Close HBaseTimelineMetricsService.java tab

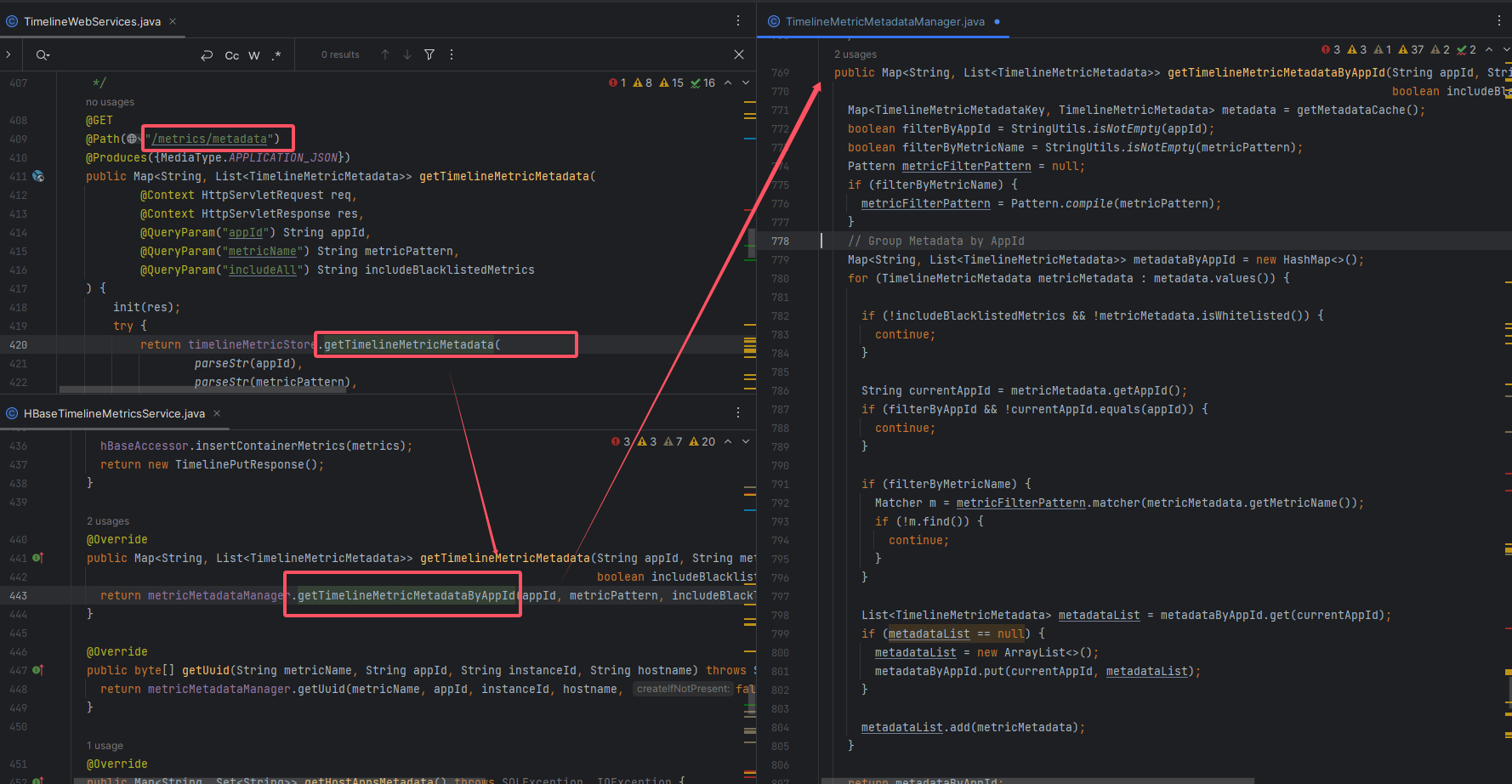(217, 413)
